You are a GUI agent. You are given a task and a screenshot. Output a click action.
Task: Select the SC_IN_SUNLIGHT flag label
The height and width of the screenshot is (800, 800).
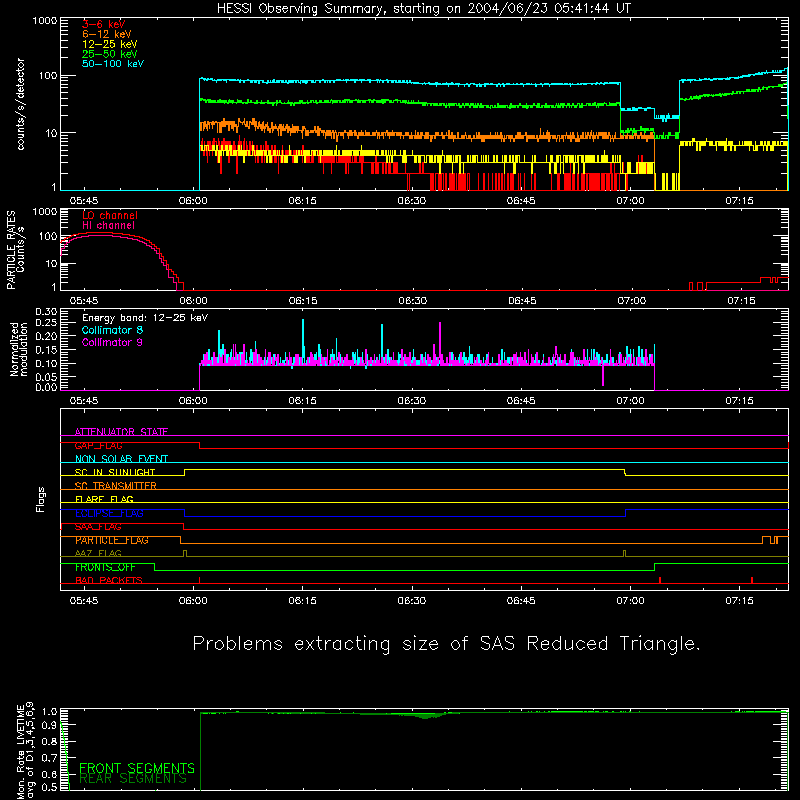pyautogui.click(x=115, y=472)
